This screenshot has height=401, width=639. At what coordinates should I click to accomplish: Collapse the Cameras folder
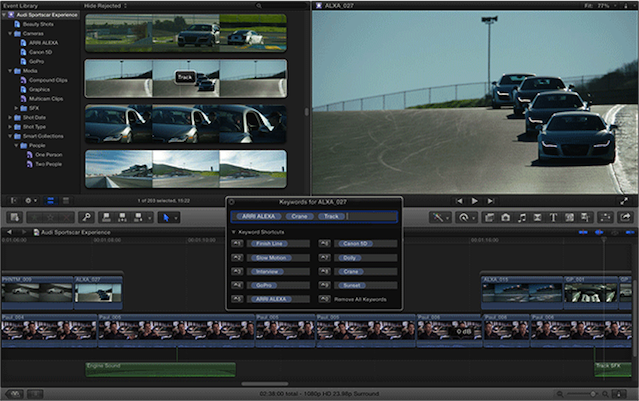point(10,33)
